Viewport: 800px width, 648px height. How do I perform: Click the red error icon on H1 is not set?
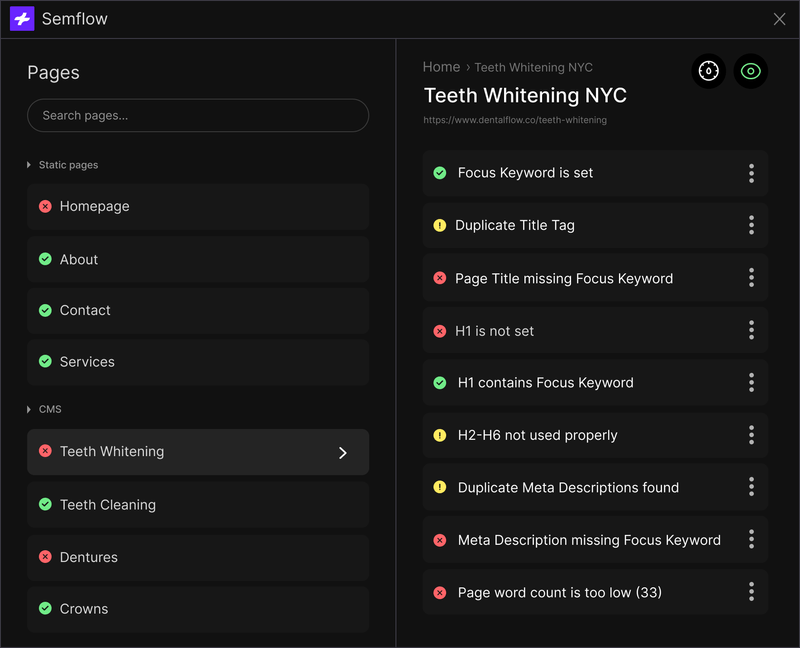click(440, 330)
